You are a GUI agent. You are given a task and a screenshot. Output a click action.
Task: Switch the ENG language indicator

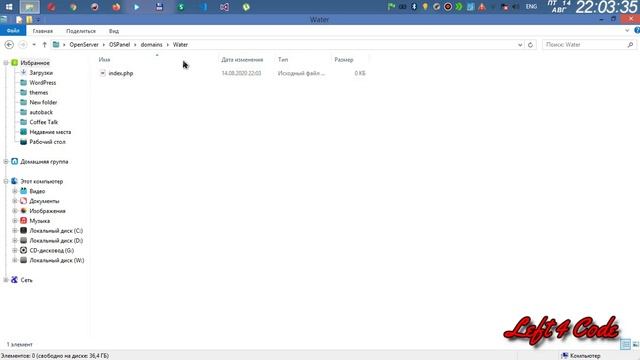[531, 7]
